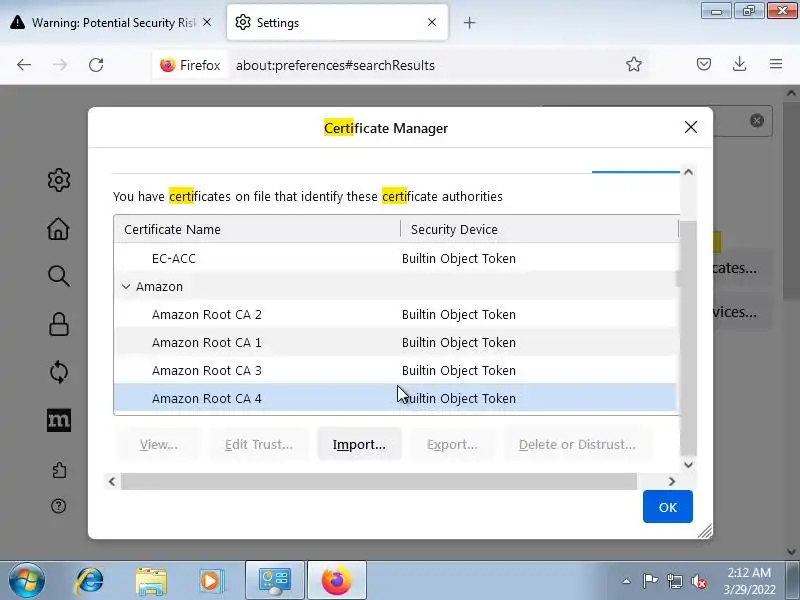Select the EC-ACC certificate row
Image resolution: width=800 pixels, height=600 pixels.
pyautogui.click(x=395, y=258)
